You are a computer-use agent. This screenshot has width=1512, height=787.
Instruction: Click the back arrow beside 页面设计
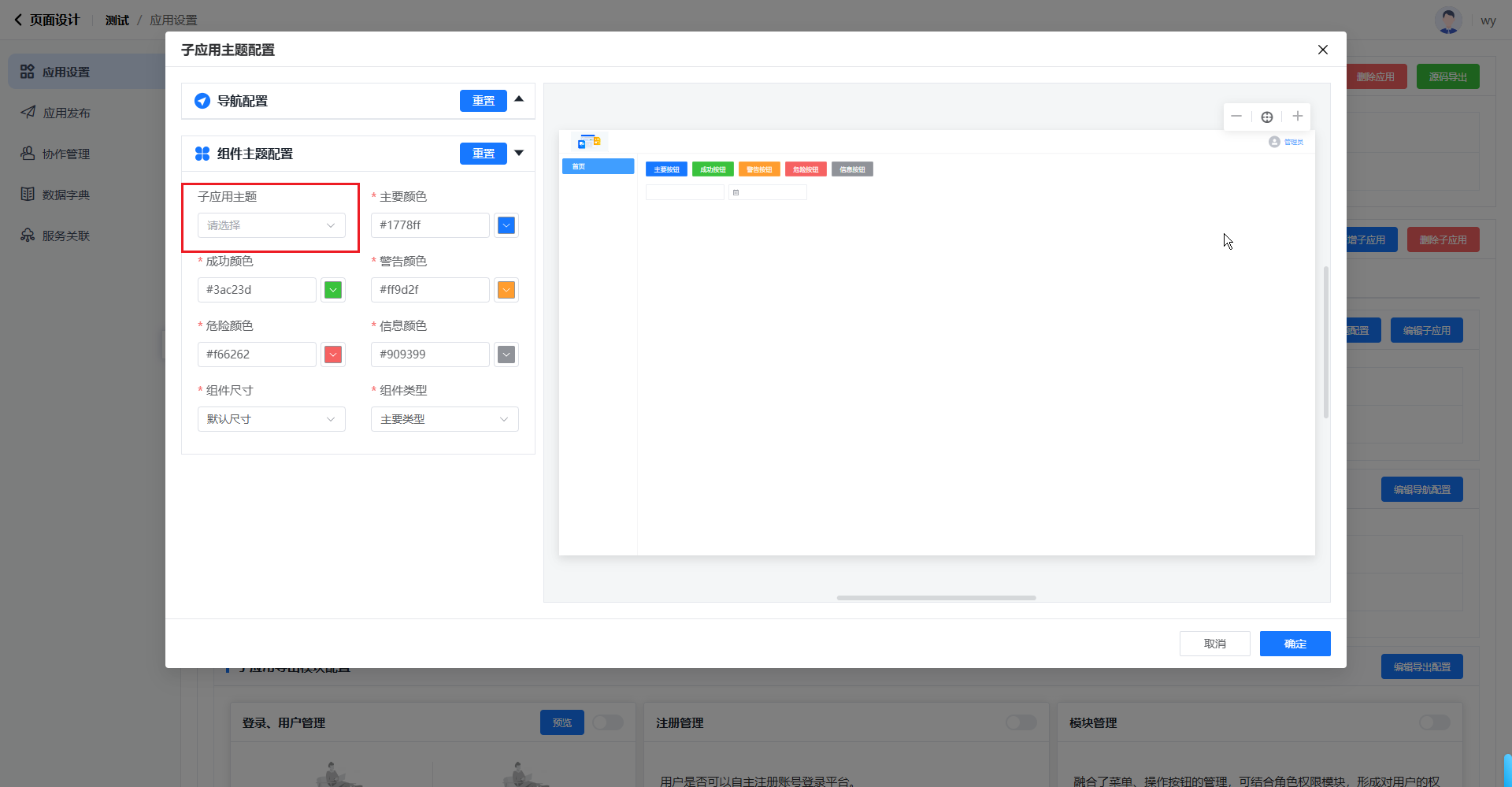click(18, 20)
